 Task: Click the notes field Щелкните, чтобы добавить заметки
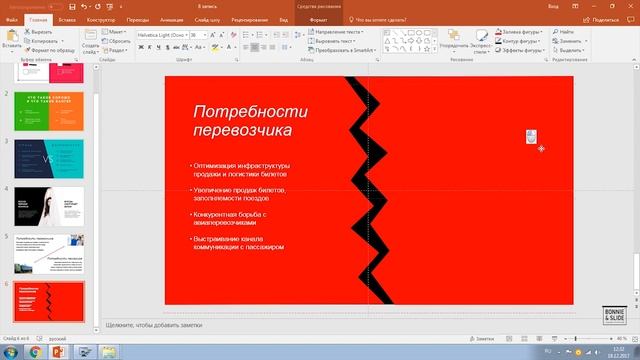[x=154, y=325]
